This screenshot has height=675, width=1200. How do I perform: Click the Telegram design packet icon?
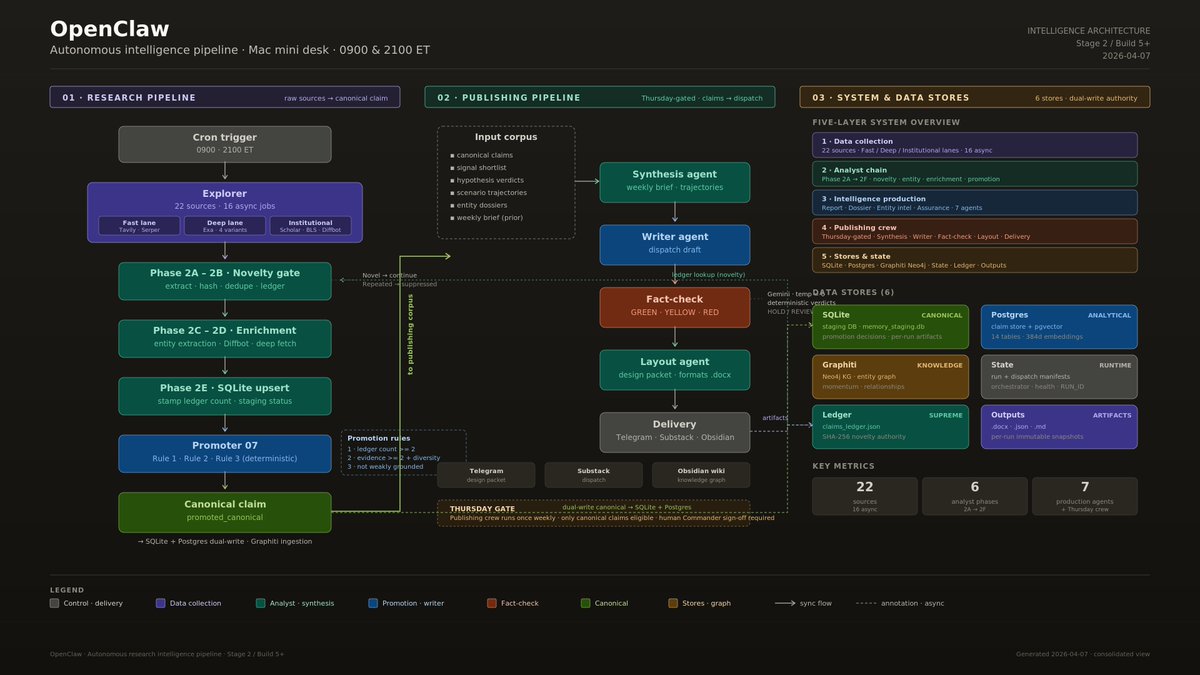(486, 473)
